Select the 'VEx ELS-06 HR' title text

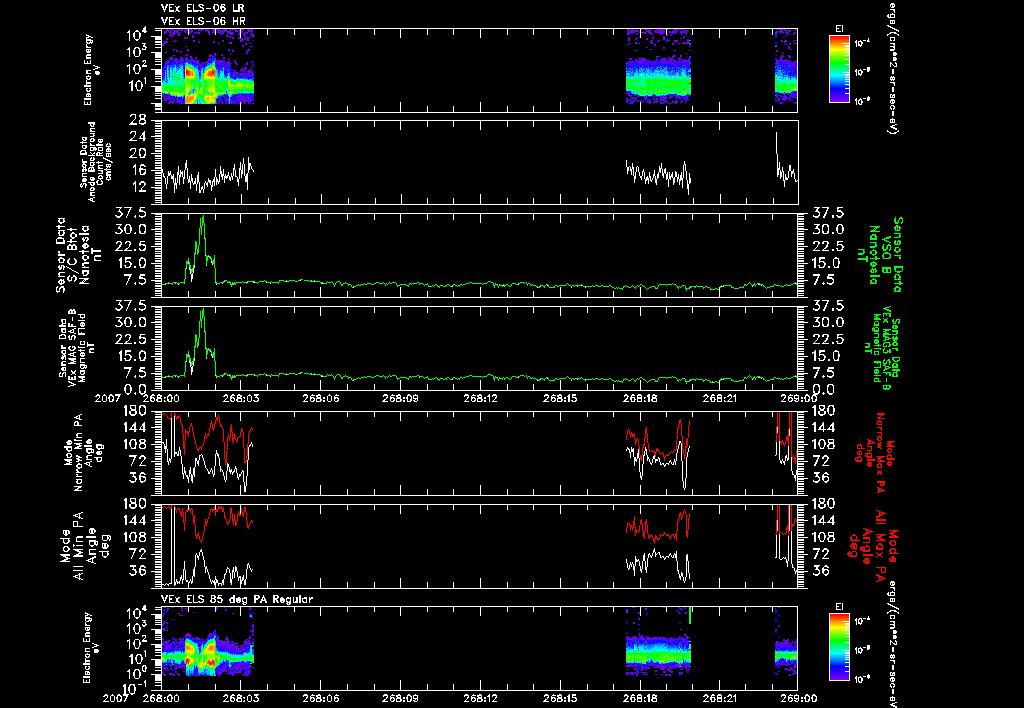coord(203,22)
